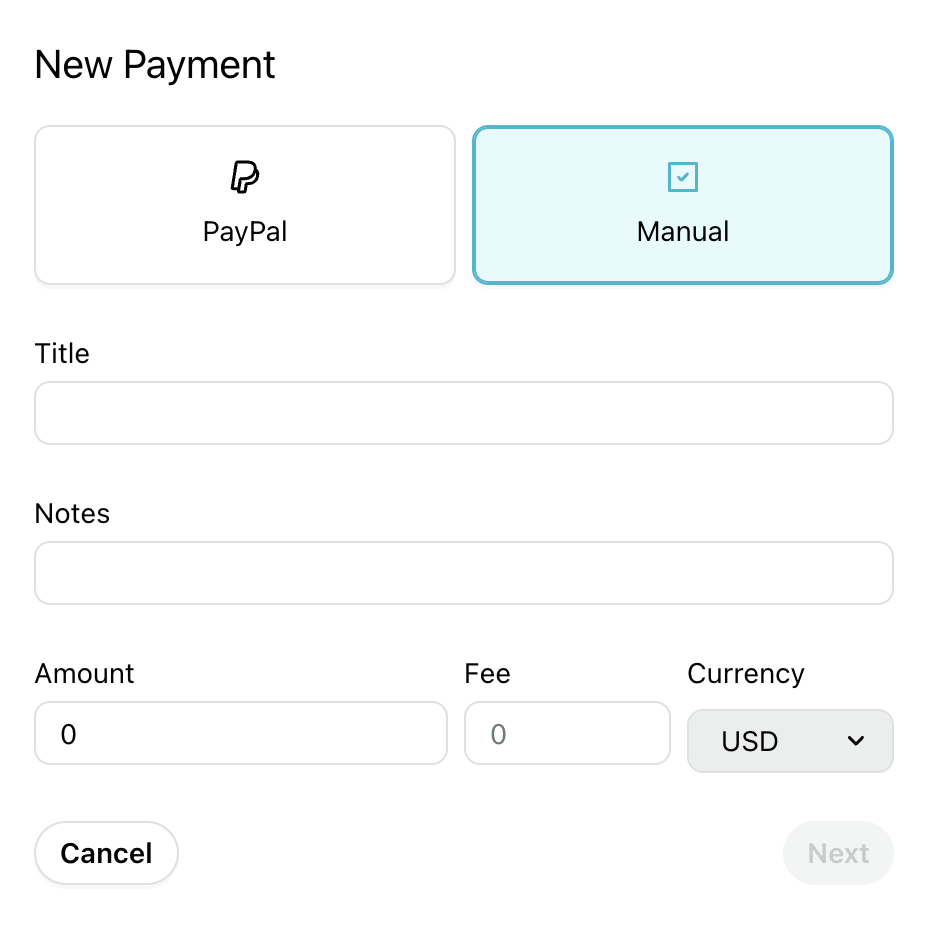This screenshot has width=934, height=926.
Task: Click the chevron arrow in Currency selector
Action: (x=856, y=741)
